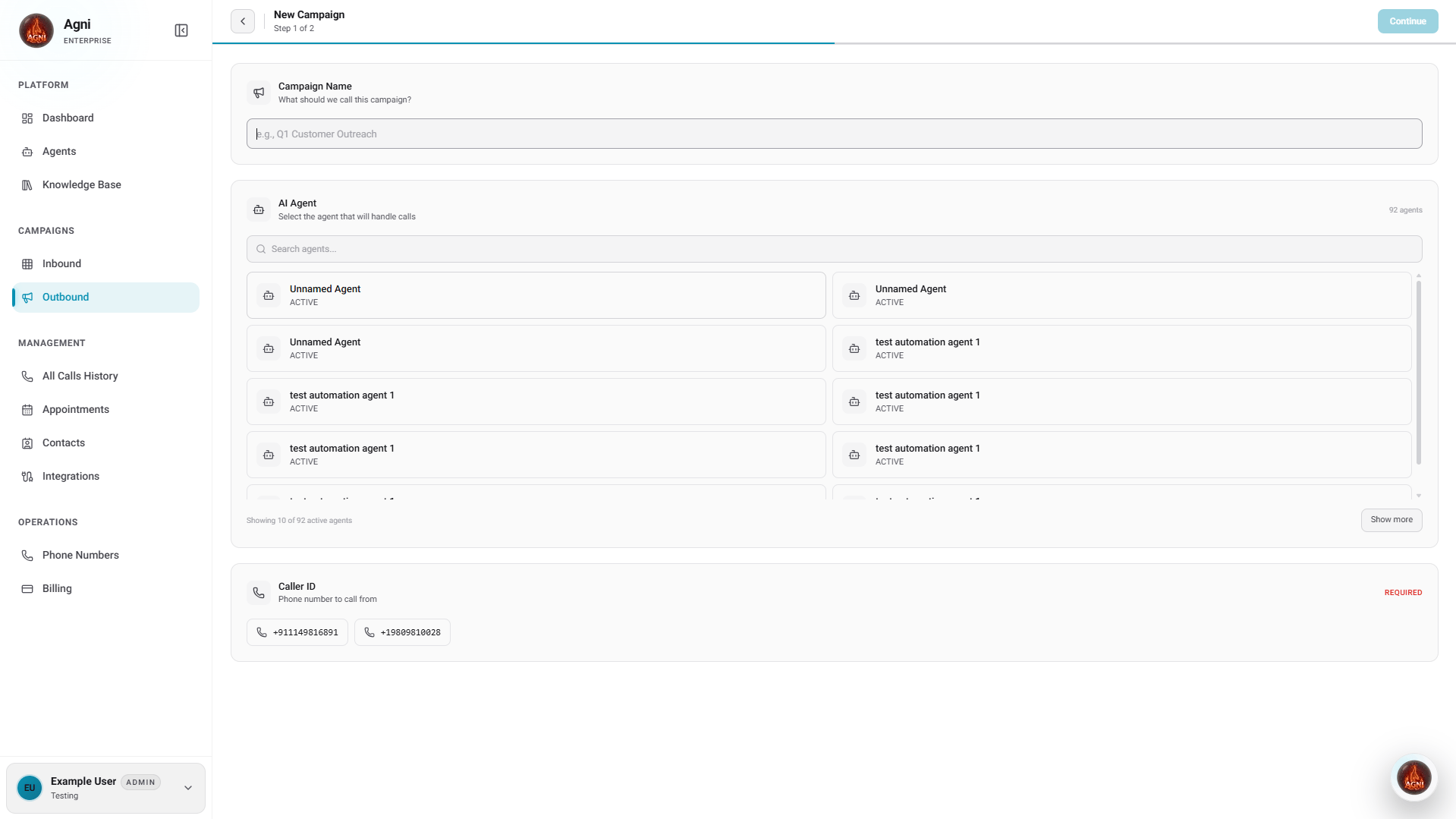
Task: Go to Knowledge Base
Action: tap(106, 185)
